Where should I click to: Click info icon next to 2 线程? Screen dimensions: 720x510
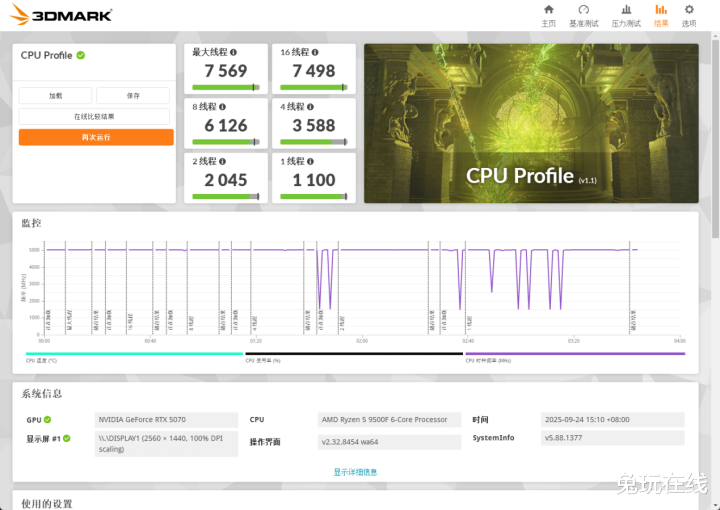[222, 161]
